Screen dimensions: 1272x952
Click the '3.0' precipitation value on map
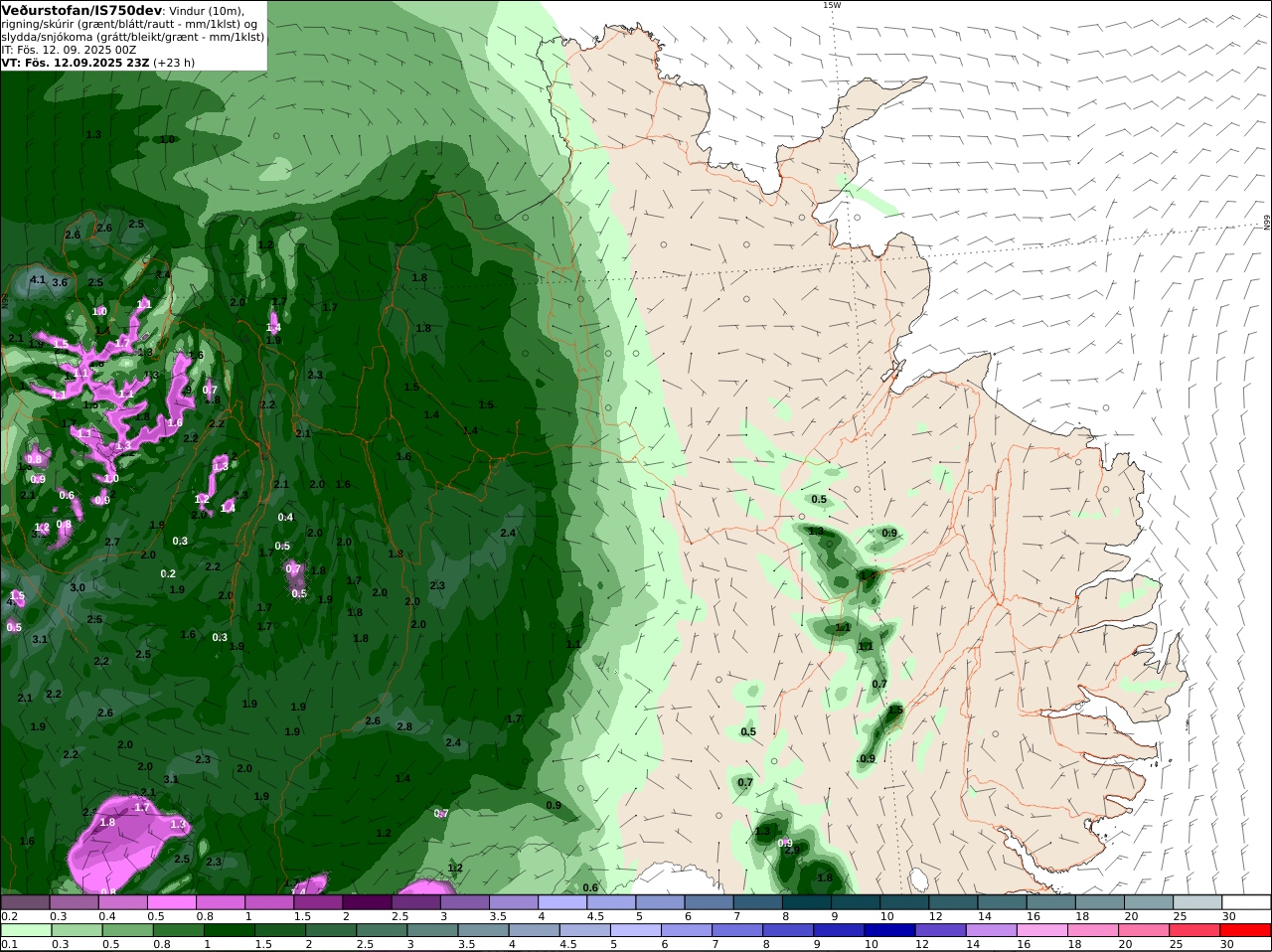coord(78,587)
